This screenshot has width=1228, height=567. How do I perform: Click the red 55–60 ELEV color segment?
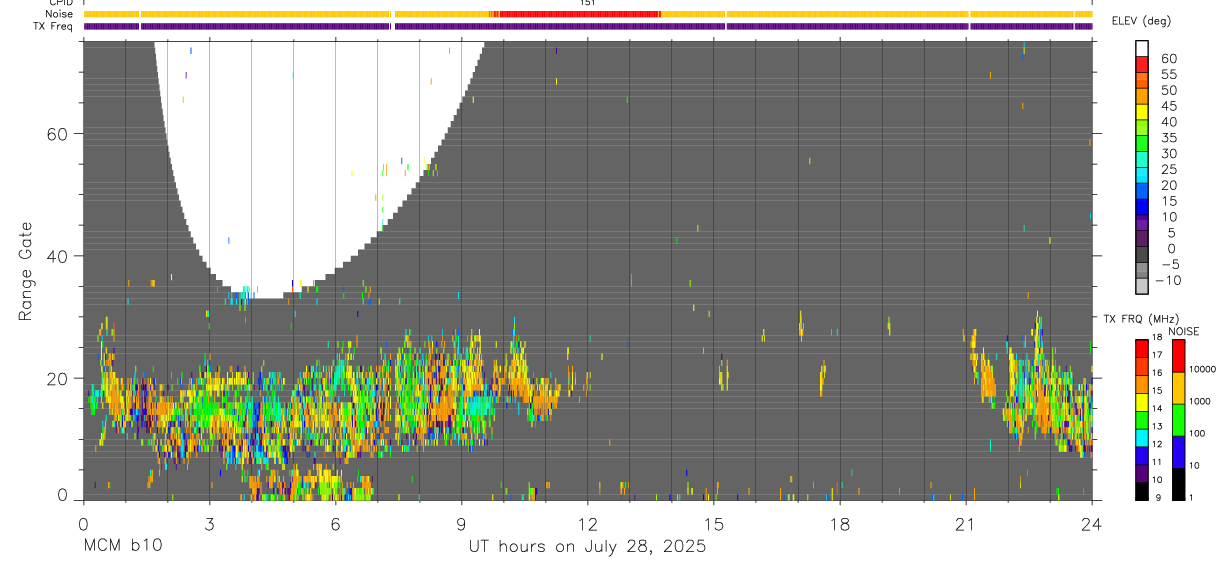[1142, 65]
